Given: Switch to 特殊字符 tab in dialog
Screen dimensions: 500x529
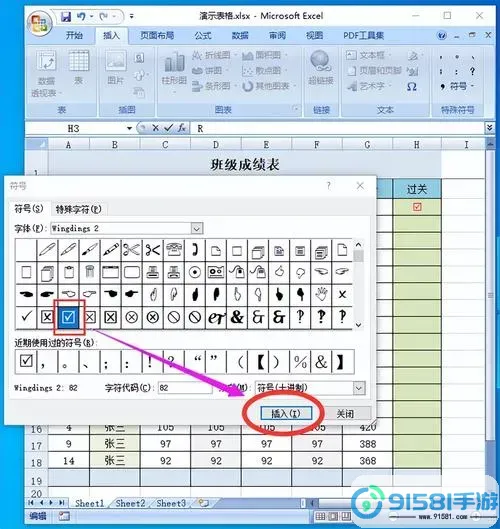Looking at the screenshot, I should [78, 210].
